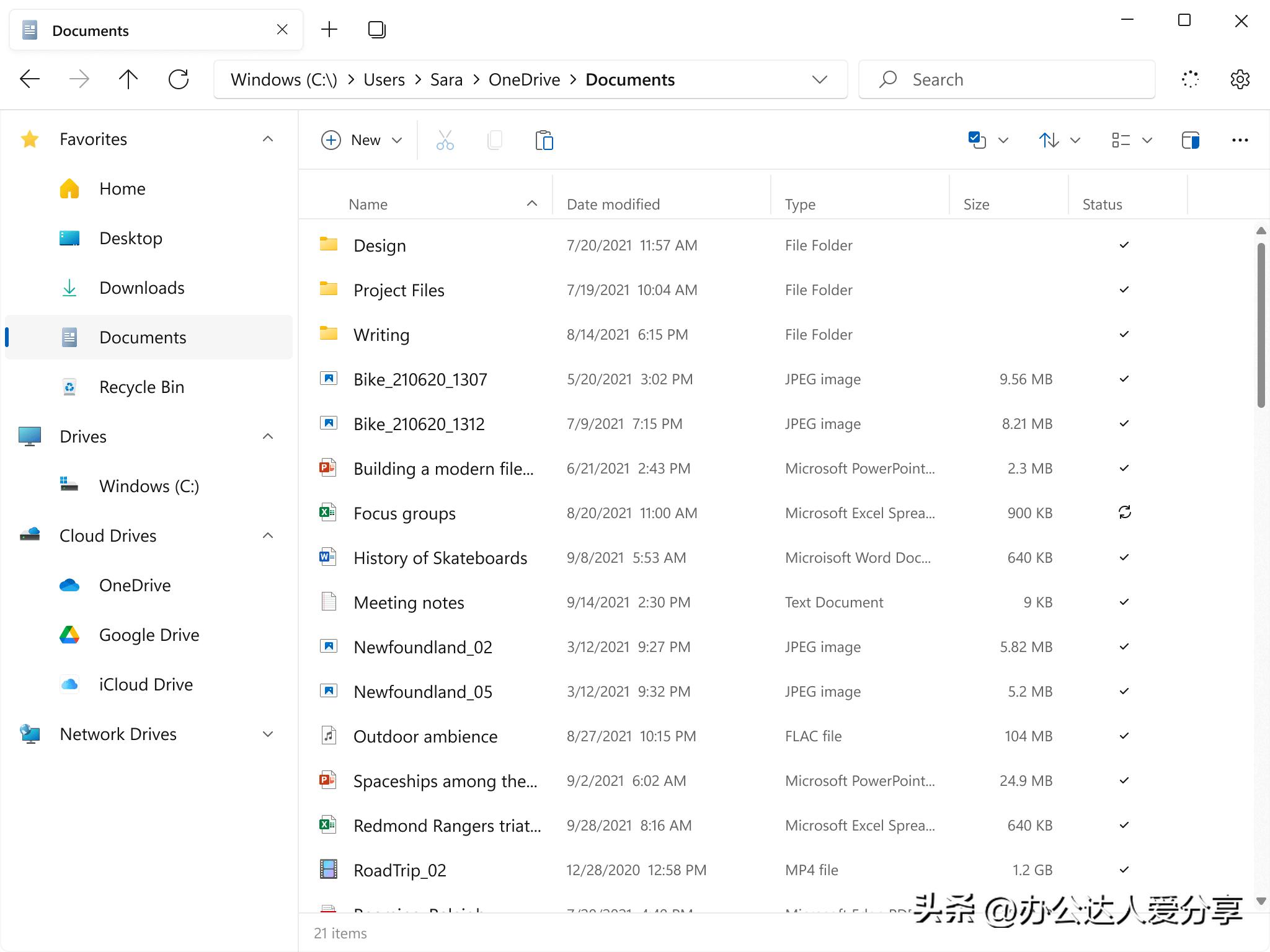Click the Paste icon in the toolbar
The width and height of the screenshot is (1270, 952).
[x=544, y=140]
